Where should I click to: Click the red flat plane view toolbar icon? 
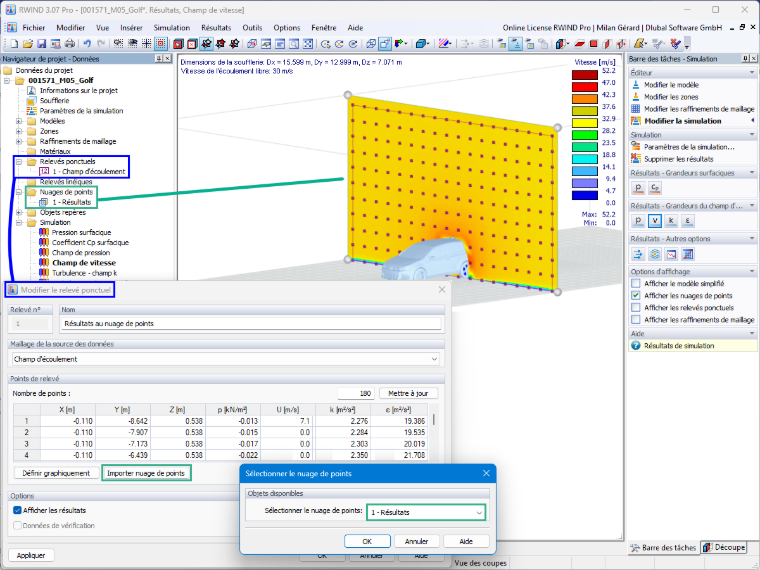(x=580, y=44)
